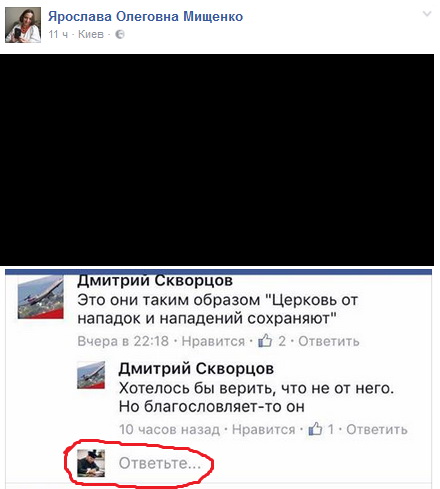Click thumbs-up icon showing 1 like

[315, 429]
